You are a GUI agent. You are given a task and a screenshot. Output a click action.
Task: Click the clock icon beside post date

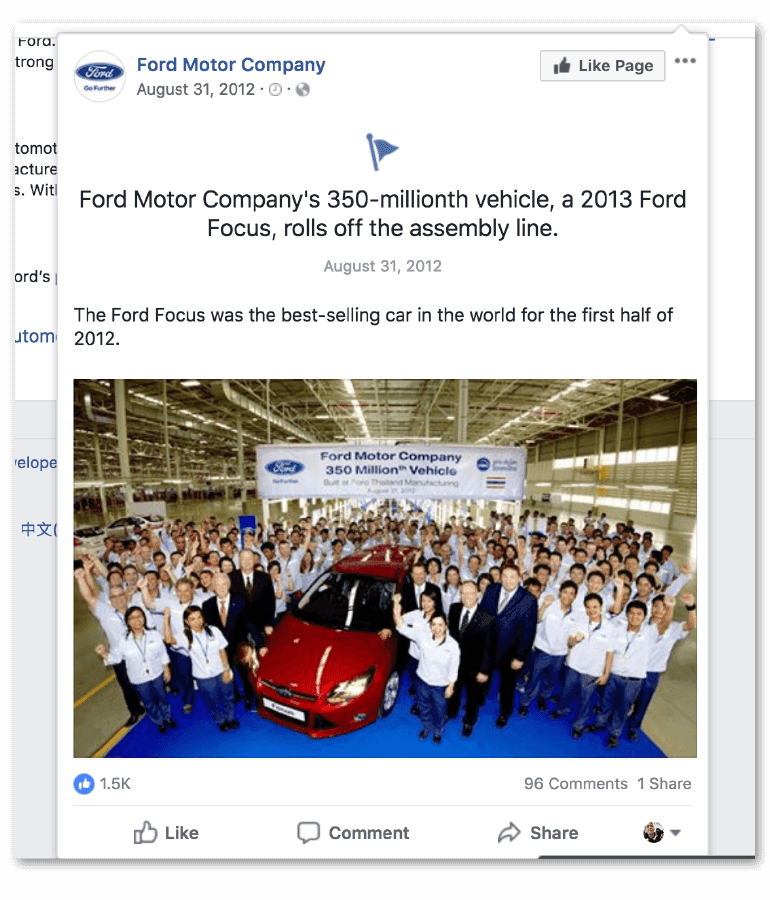pyautogui.click(x=275, y=90)
